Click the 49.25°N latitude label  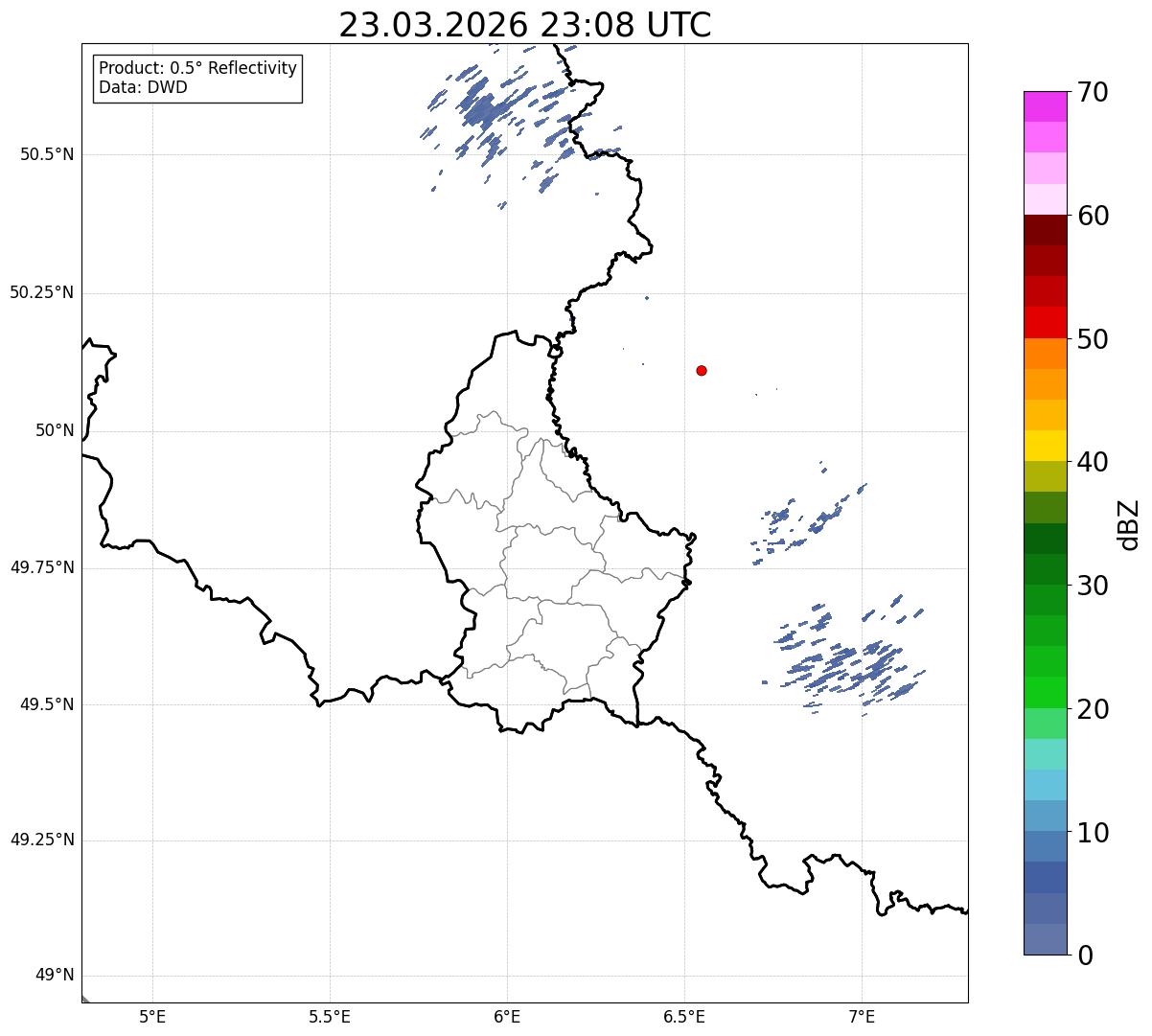(41, 840)
